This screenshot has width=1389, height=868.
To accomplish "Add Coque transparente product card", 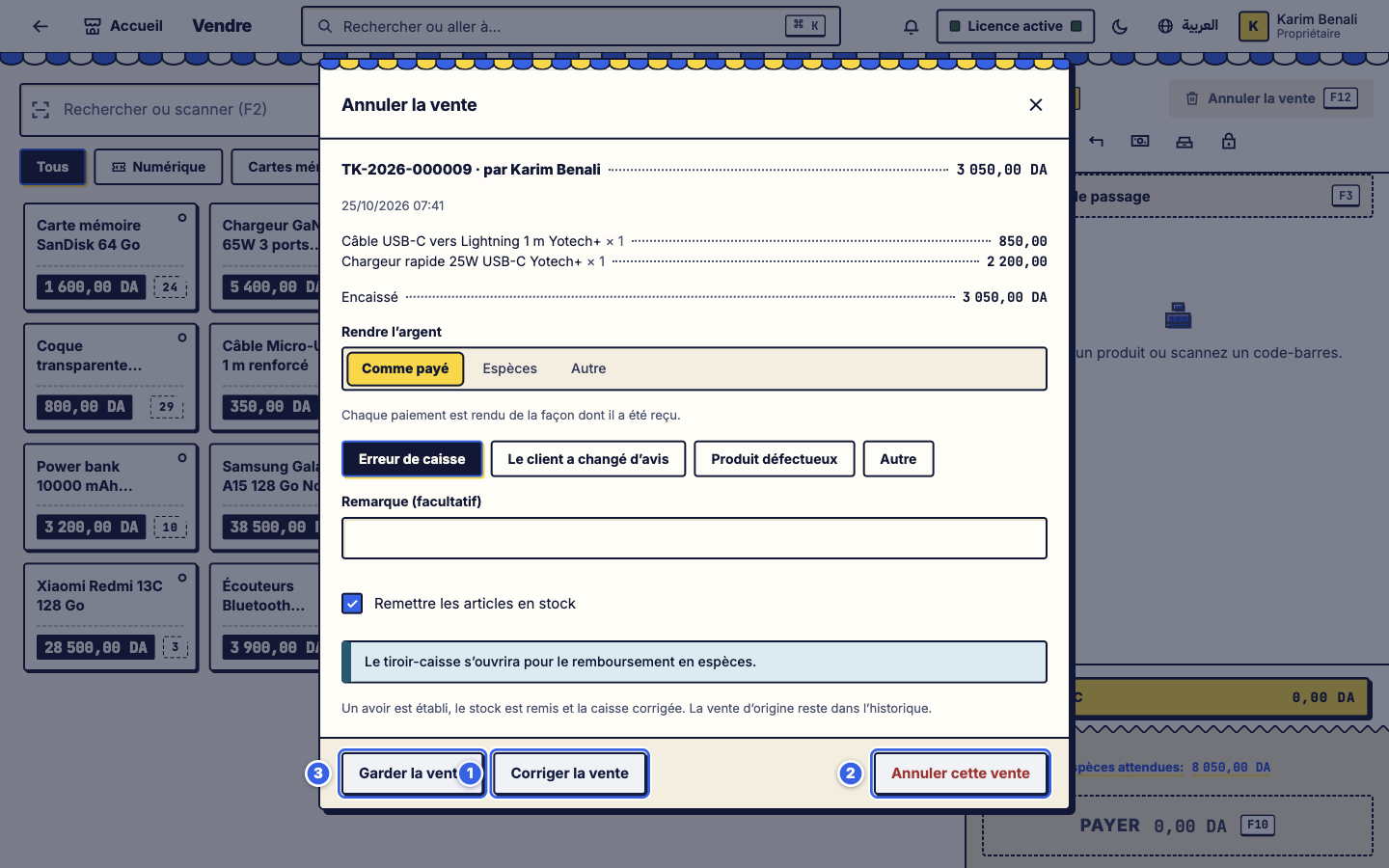I will (111, 377).
